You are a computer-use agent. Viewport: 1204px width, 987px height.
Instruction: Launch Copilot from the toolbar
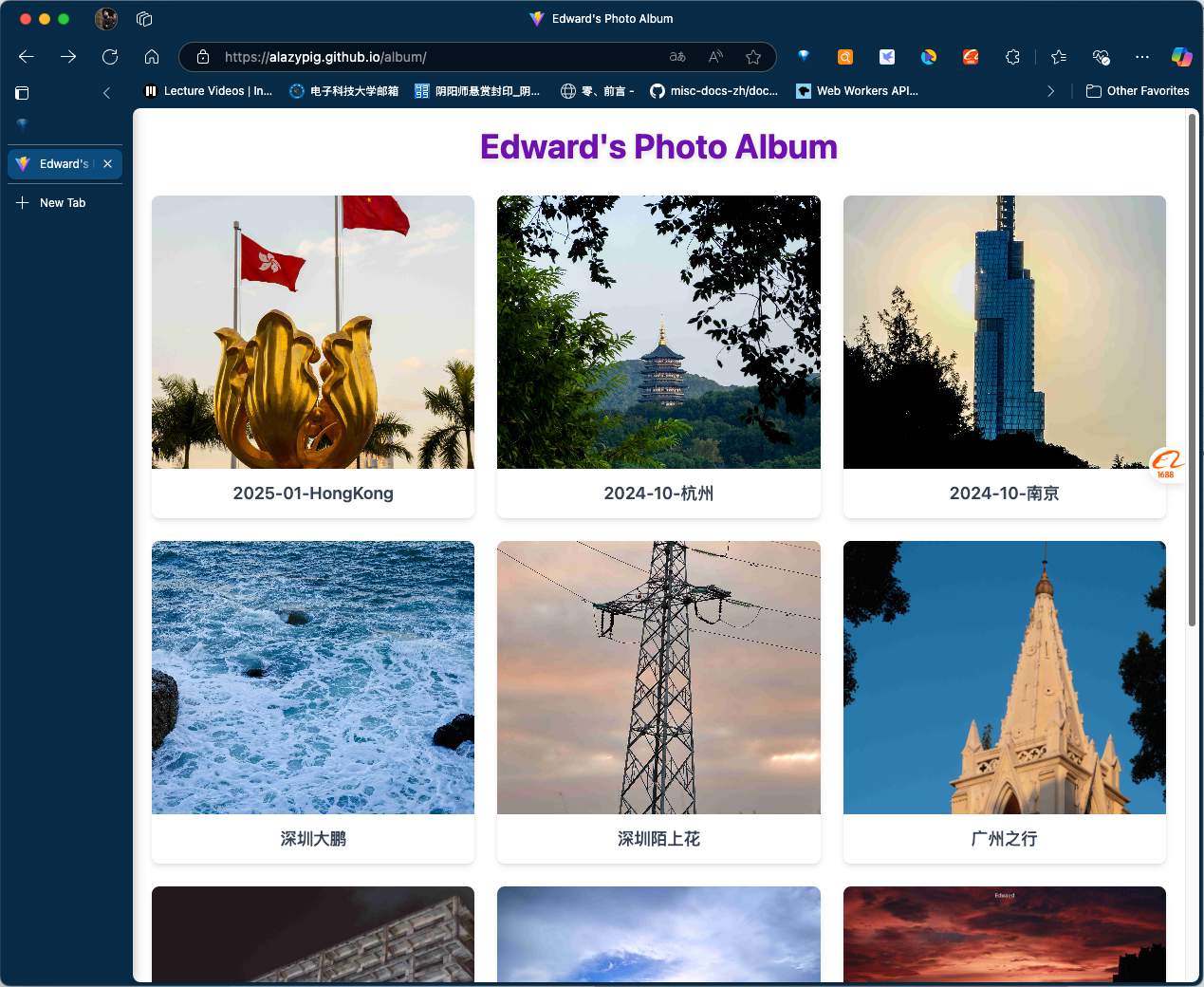1181,57
